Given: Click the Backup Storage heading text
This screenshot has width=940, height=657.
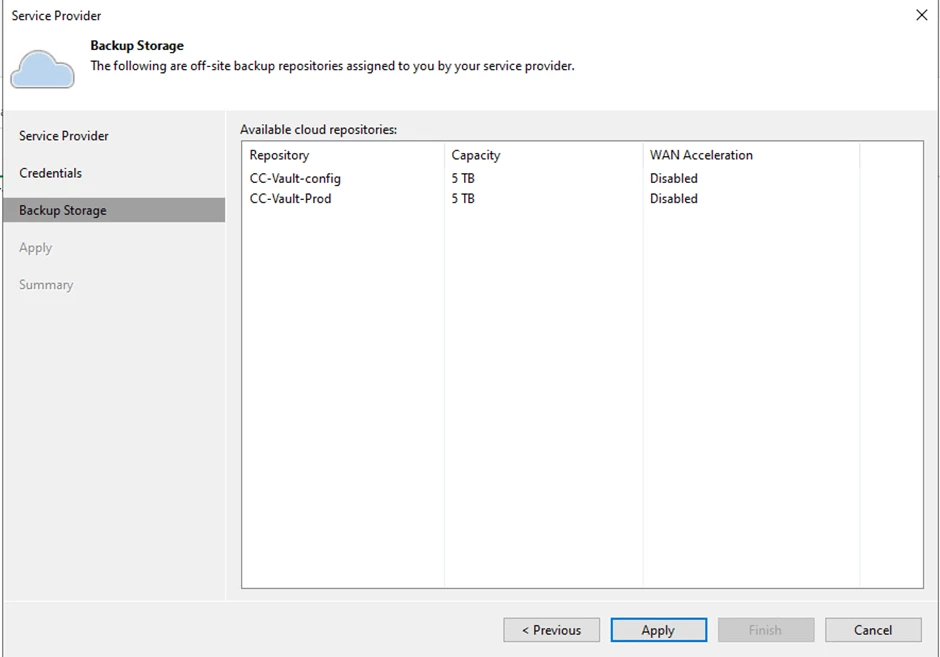Looking at the screenshot, I should click(137, 46).
